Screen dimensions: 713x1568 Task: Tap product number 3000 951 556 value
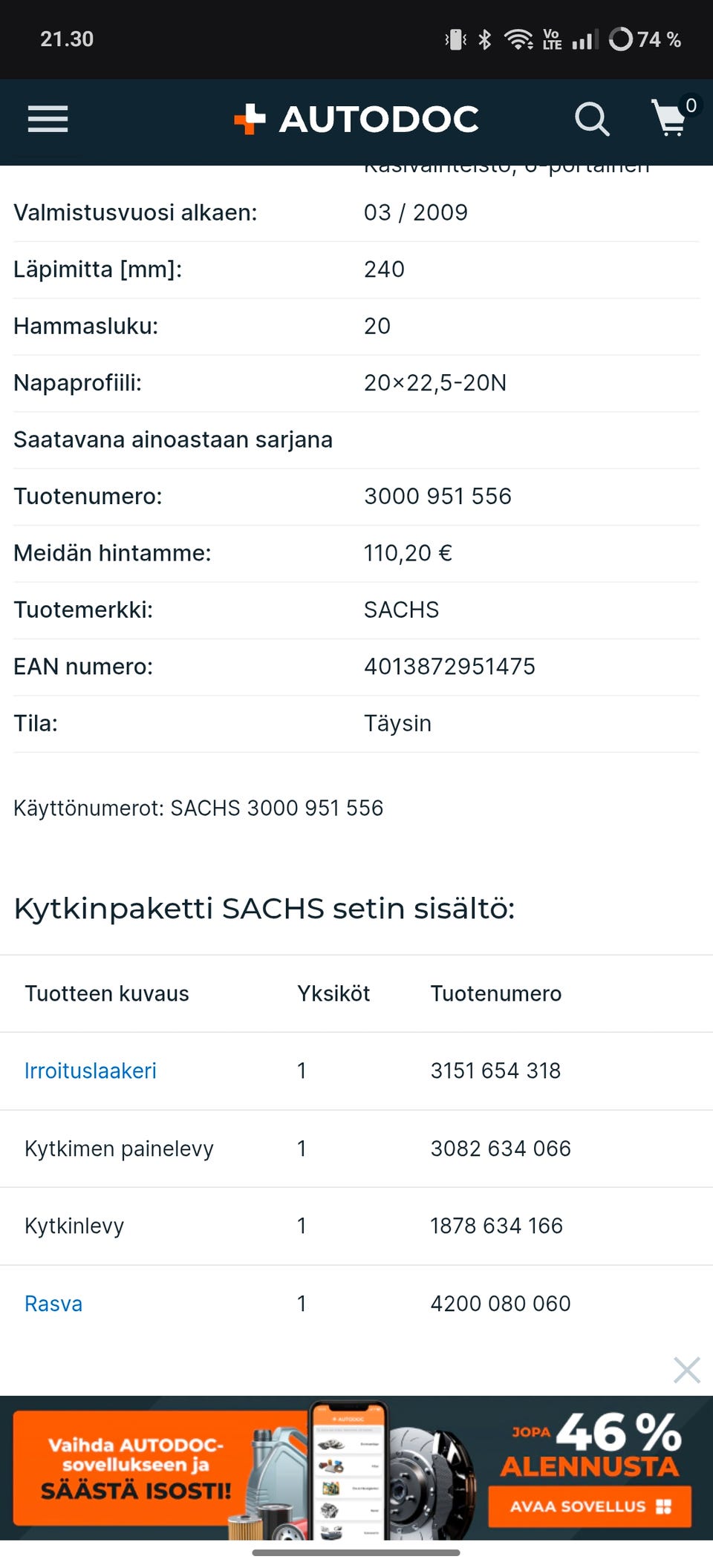437,496
